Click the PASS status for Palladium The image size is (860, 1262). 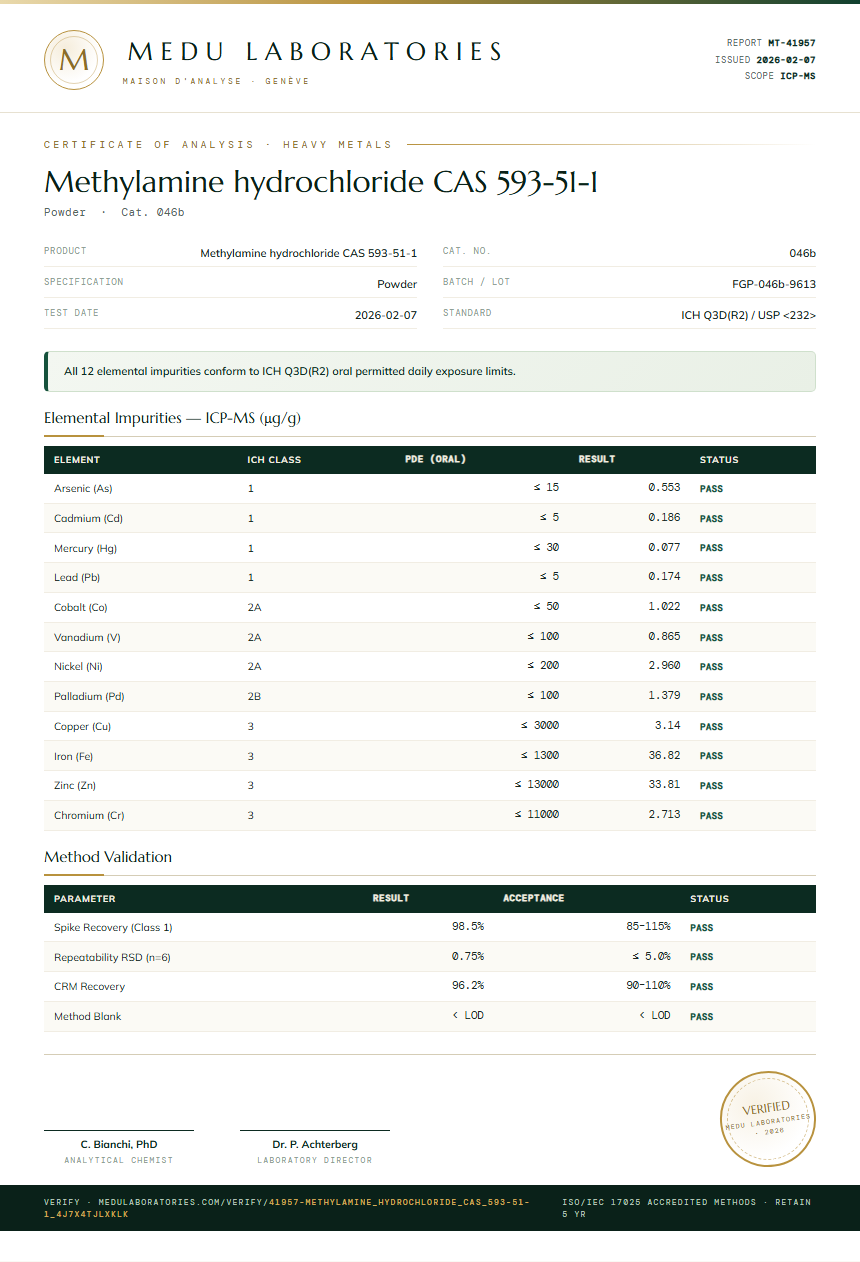[x=711, y=697]
